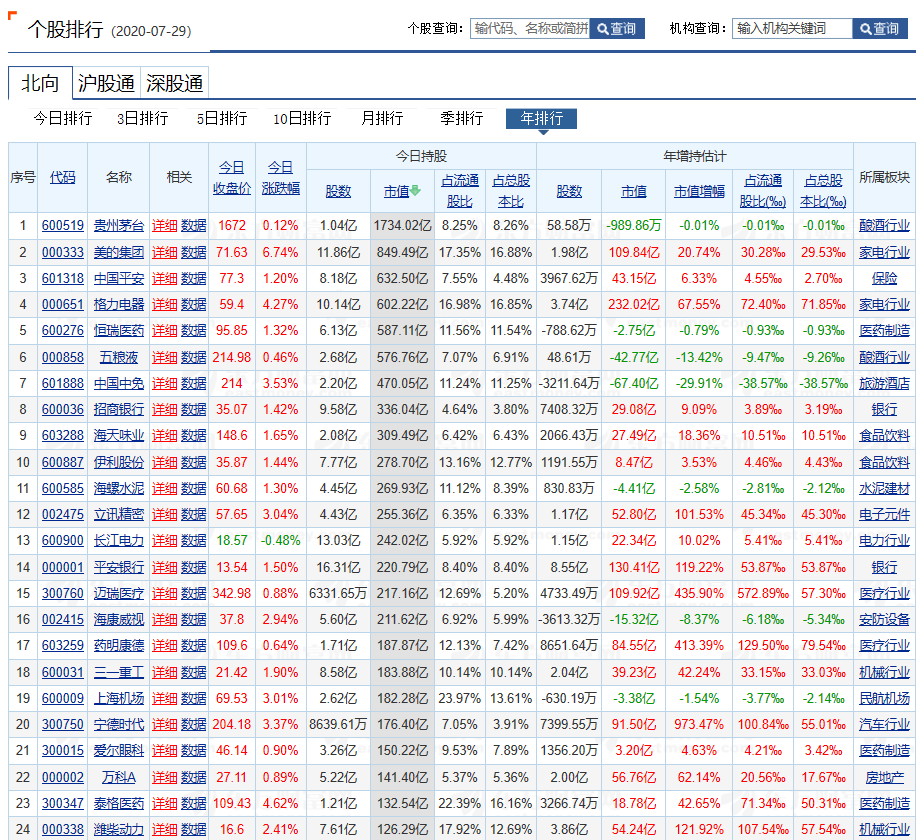Open 水泥建材 sector link

pos(884,488)
